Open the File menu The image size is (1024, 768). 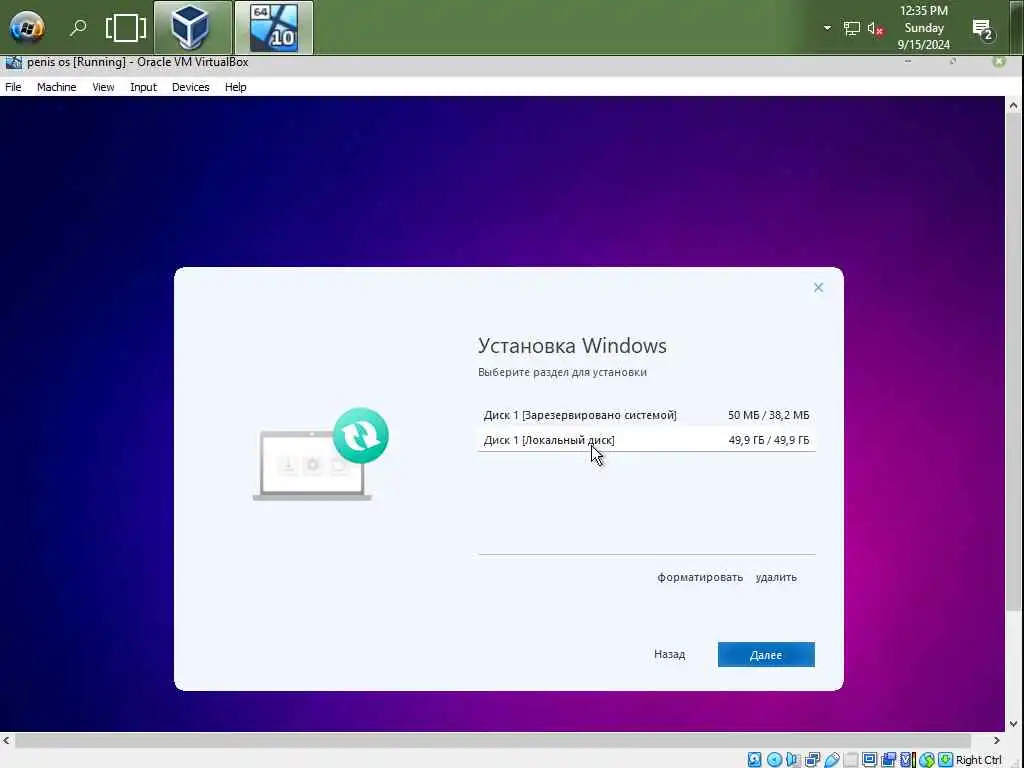click(x=13, y=87)
